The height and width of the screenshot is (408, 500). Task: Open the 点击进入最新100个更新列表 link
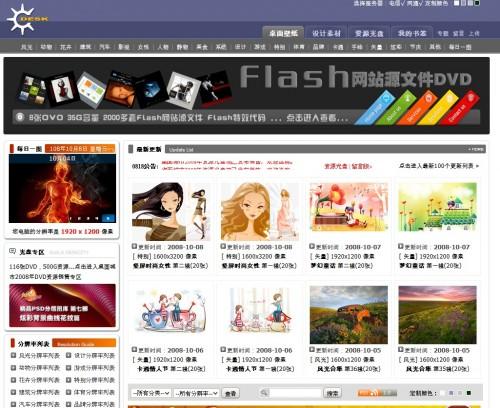point(438,165)
